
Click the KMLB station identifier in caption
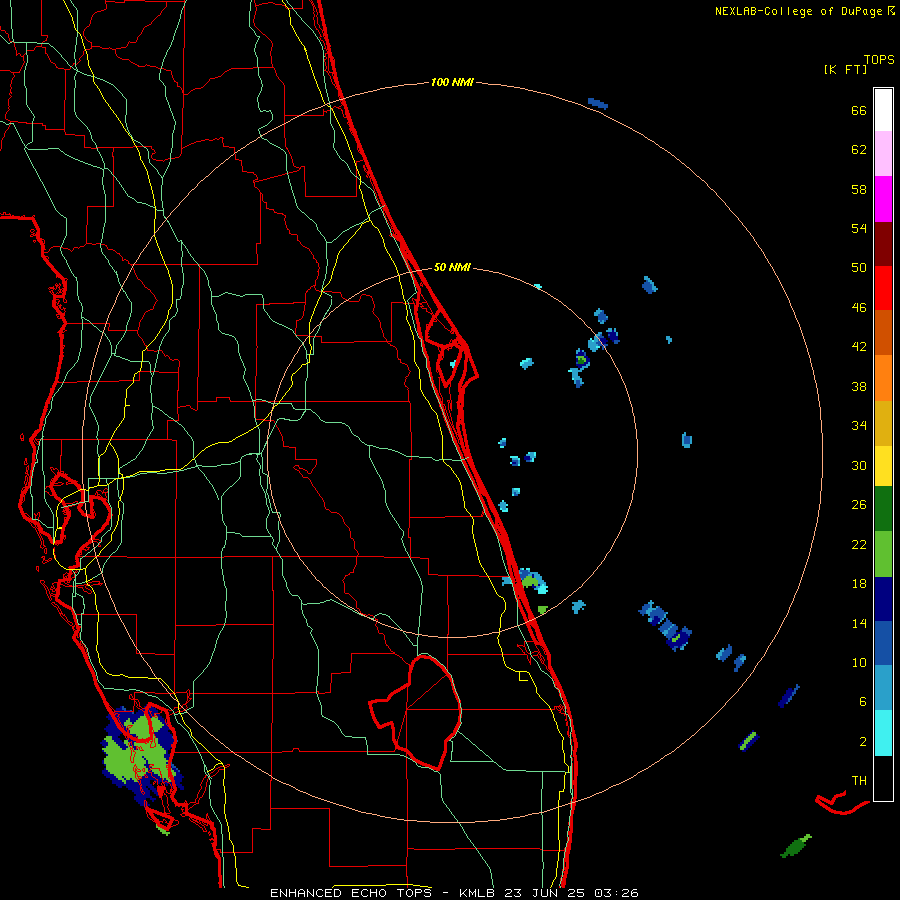click(479, 893)
